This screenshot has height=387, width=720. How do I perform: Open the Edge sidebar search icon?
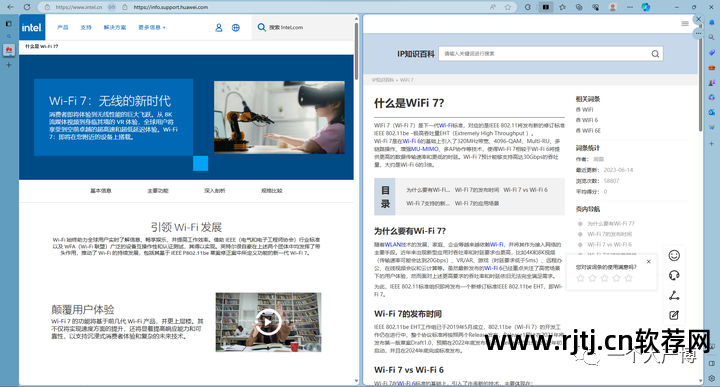(712, 37)
